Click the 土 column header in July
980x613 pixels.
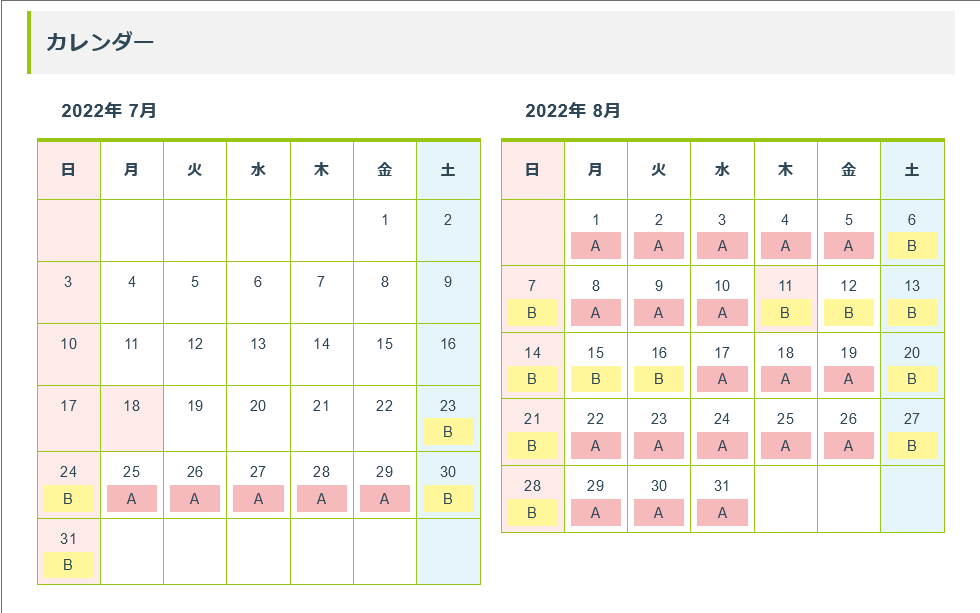point(447,170)
